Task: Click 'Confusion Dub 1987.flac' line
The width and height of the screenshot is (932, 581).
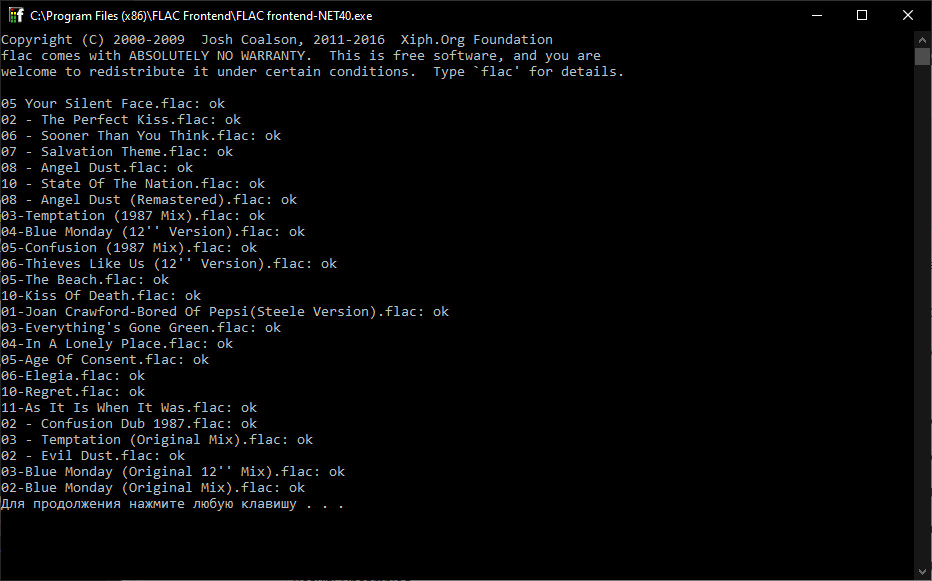Action: [x=128, y=424]
